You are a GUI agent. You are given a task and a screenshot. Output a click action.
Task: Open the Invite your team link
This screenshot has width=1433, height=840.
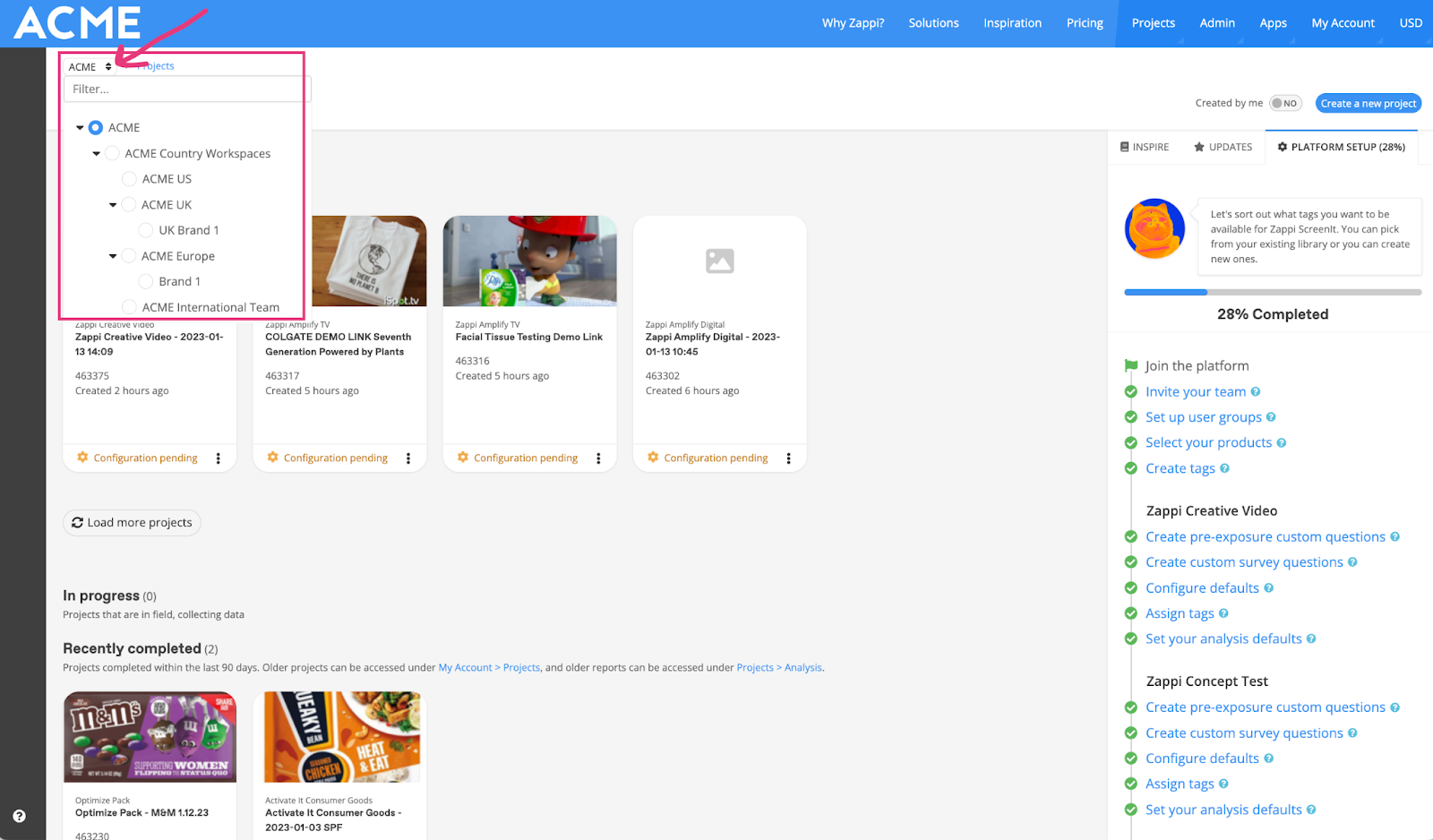[1196, 391]
